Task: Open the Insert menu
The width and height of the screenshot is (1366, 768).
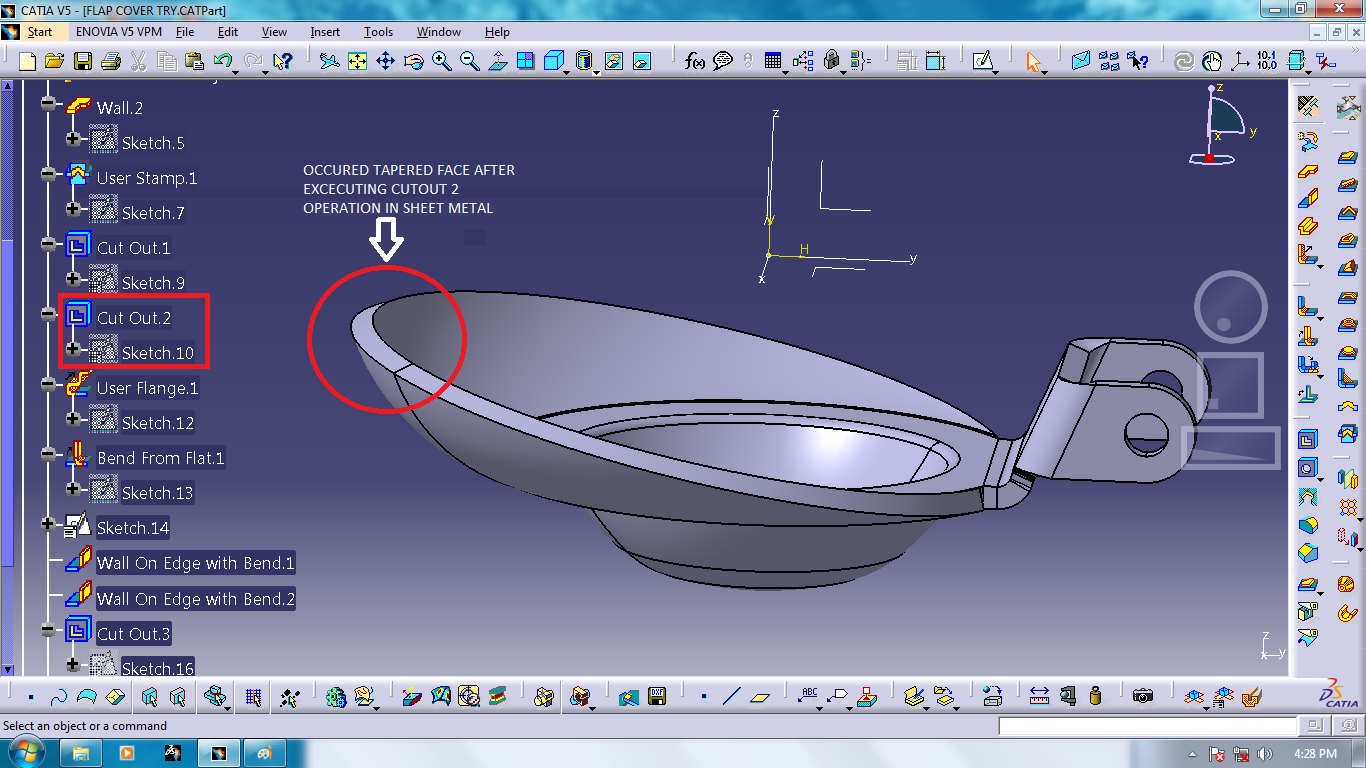Action: (324, 31)
